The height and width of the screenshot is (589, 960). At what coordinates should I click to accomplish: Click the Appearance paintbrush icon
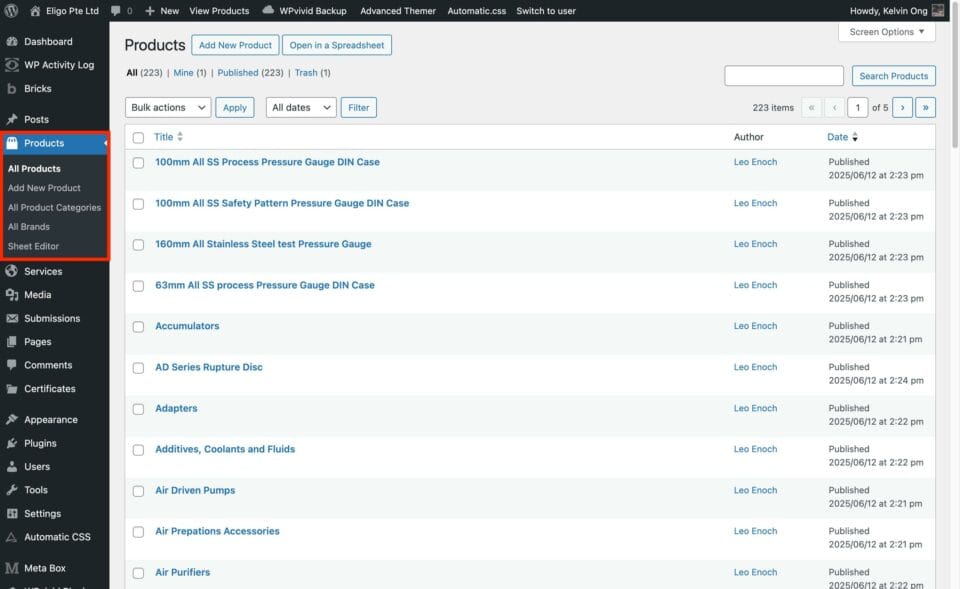[12, 420]
